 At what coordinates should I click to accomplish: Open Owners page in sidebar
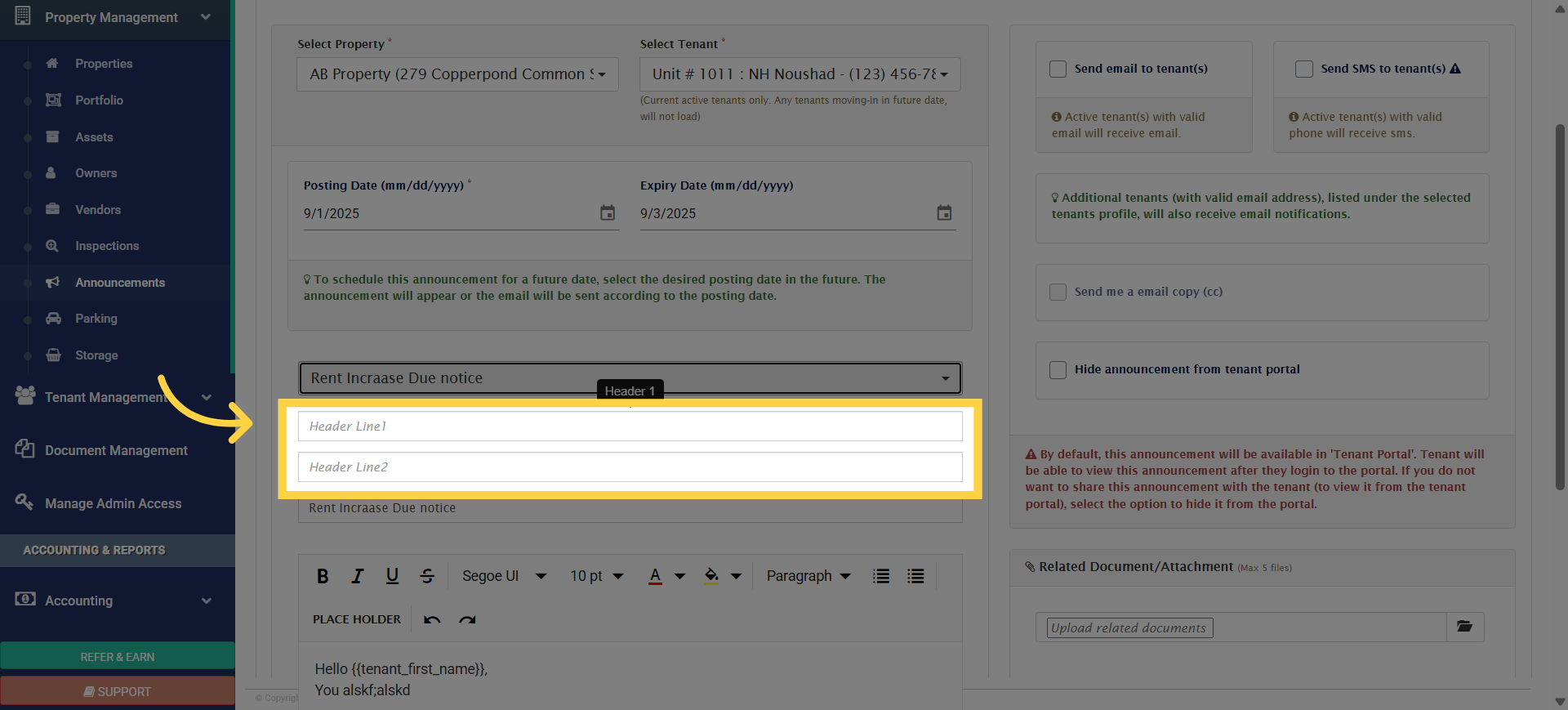[x=96, y=173]
